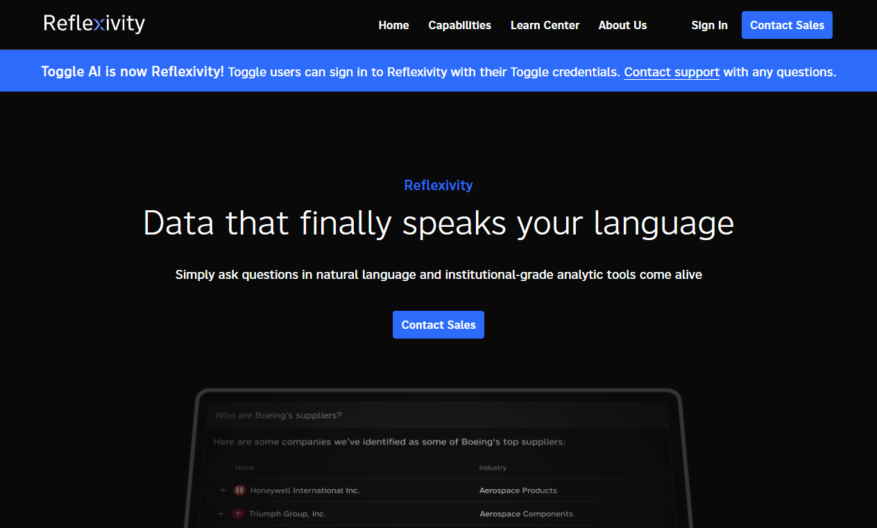Expand the Honeywell International Inc. row
The image size is (877, 528).
223,490
